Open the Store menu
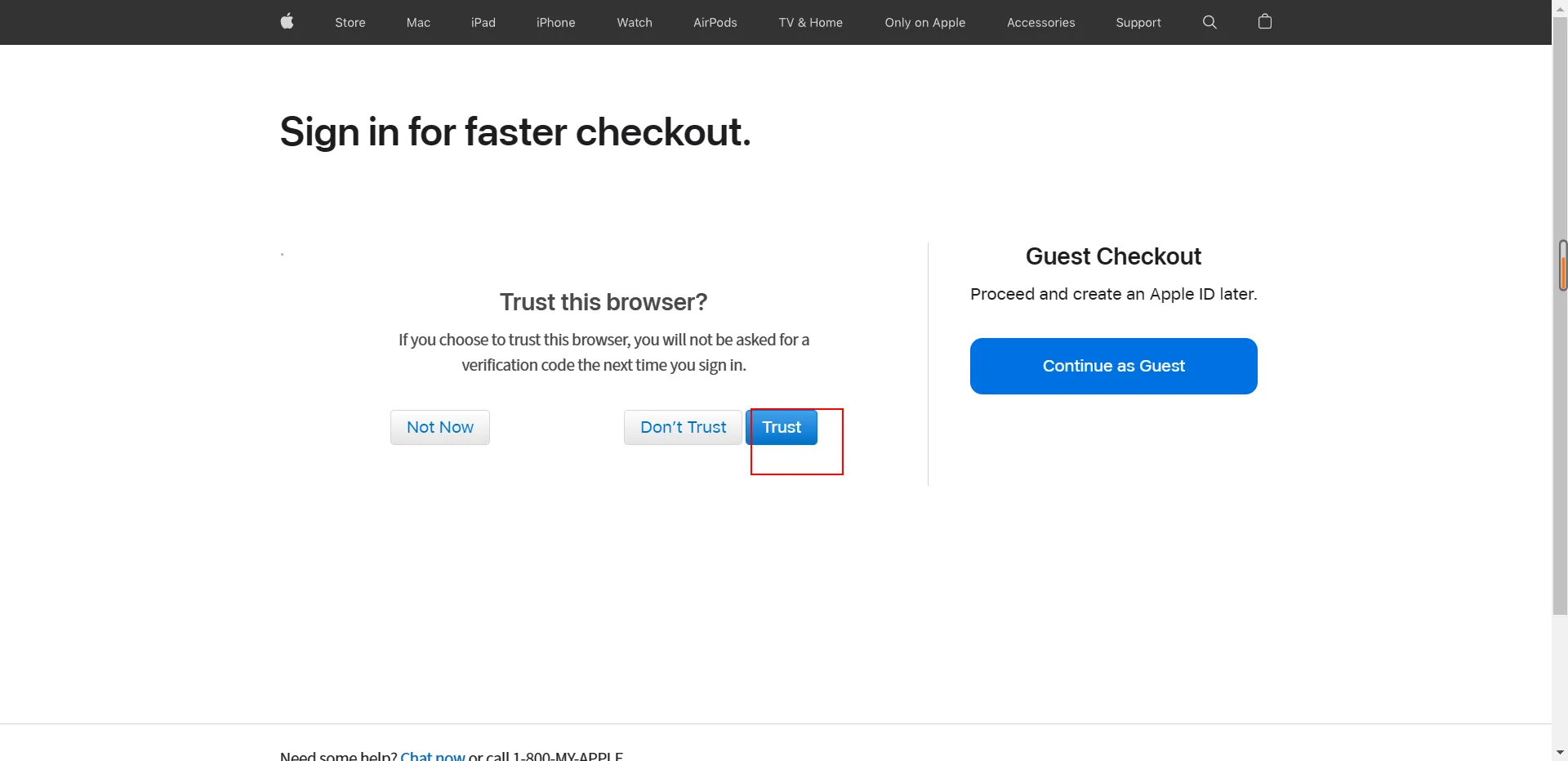Viewport: 1568px width, 761px height. [x=350, y=23]
